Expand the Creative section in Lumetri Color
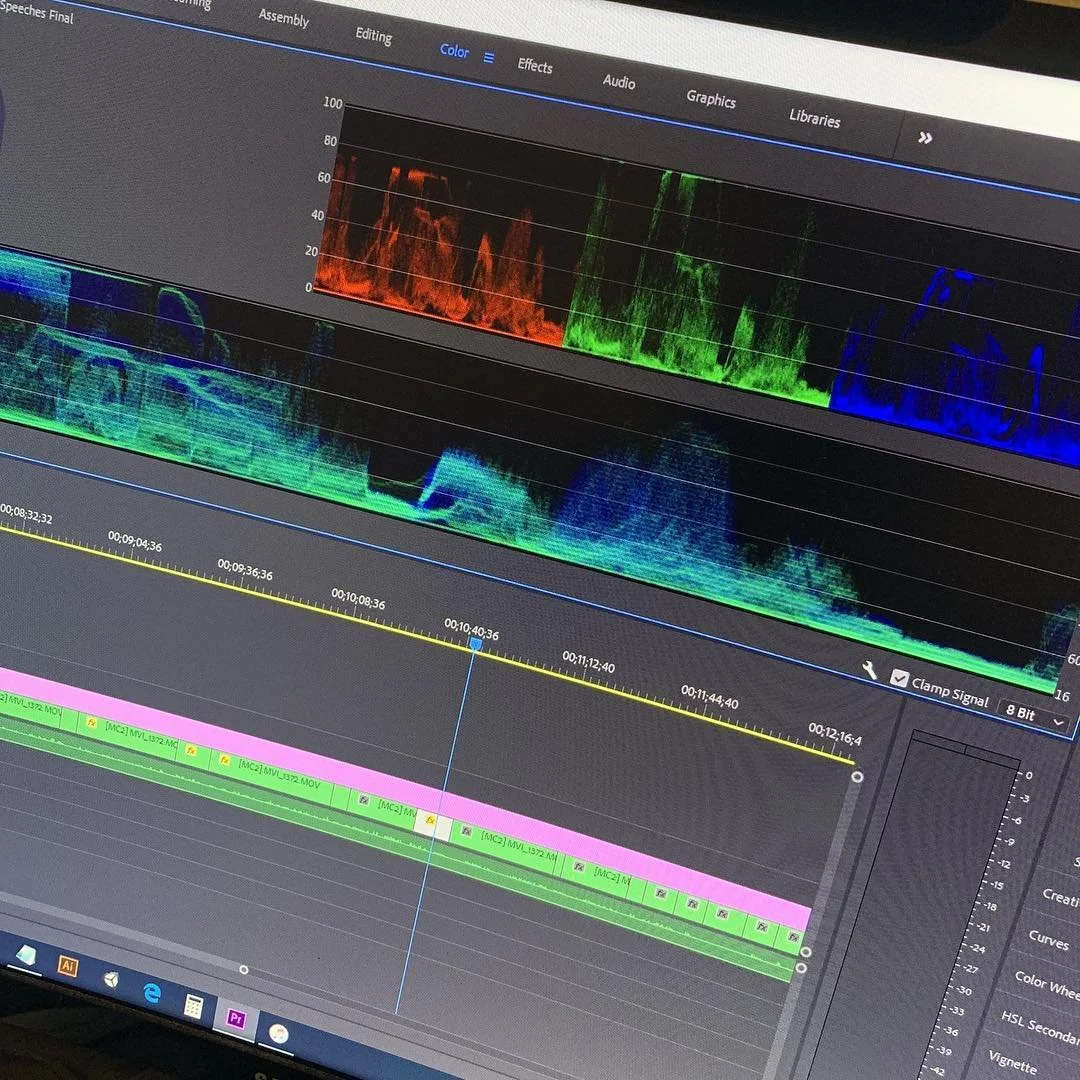 1061,896
